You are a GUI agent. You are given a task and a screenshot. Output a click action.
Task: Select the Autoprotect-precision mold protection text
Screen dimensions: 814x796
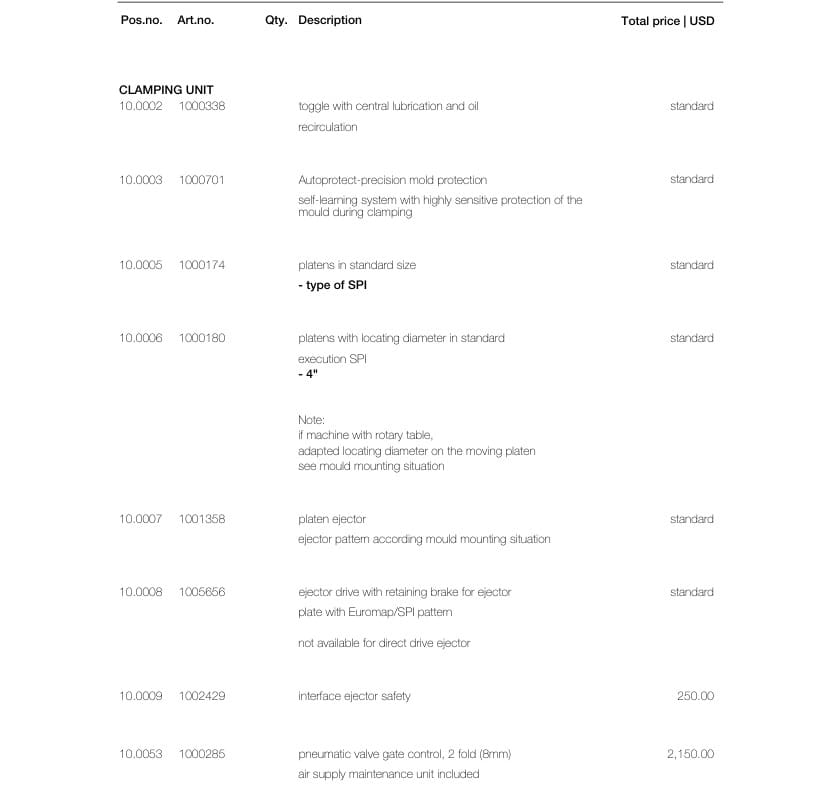tap(392, 180)
